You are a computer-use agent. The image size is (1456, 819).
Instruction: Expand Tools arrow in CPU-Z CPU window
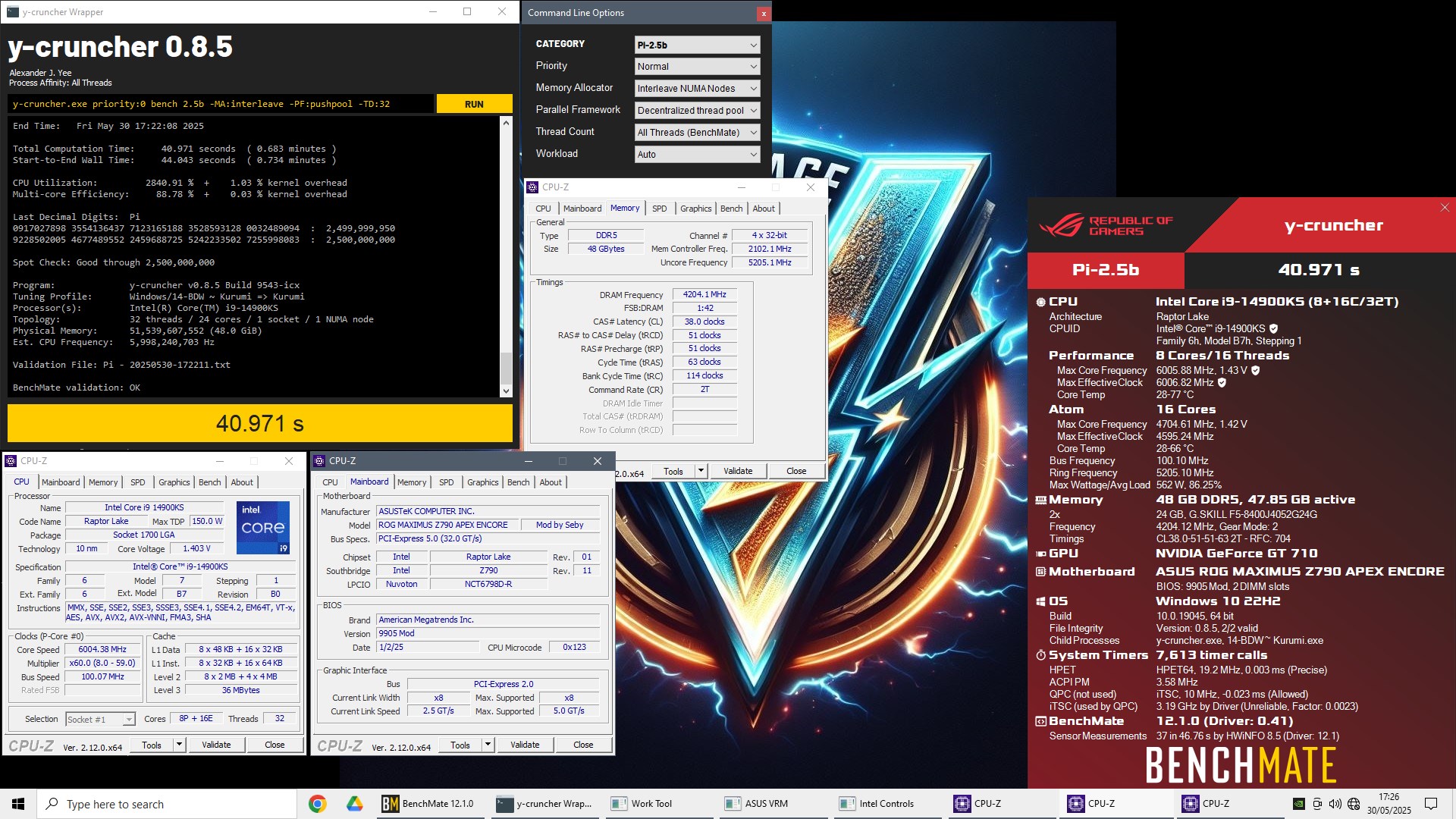coord(180,745)
